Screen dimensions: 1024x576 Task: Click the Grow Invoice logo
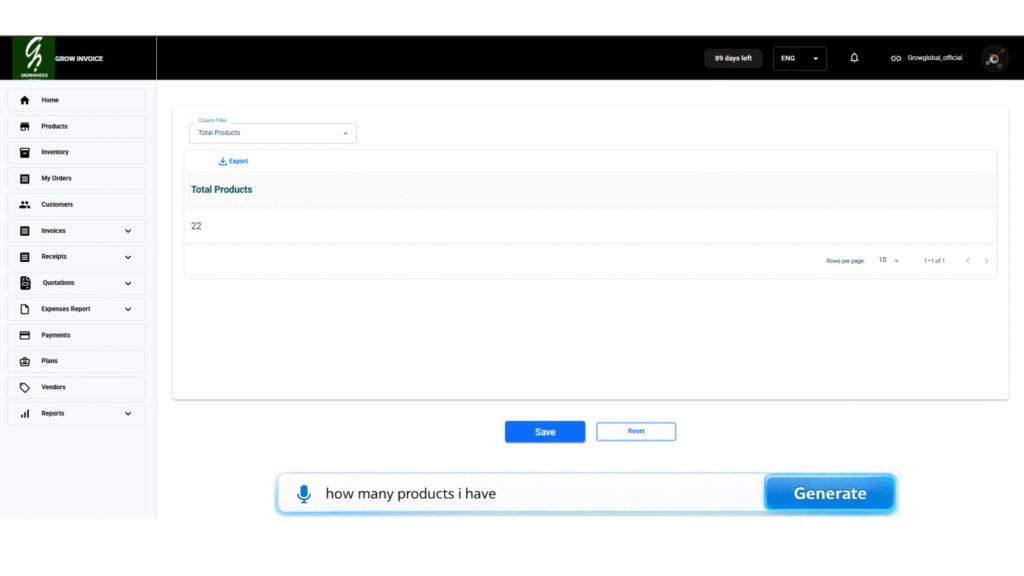[x=35, y=58]
